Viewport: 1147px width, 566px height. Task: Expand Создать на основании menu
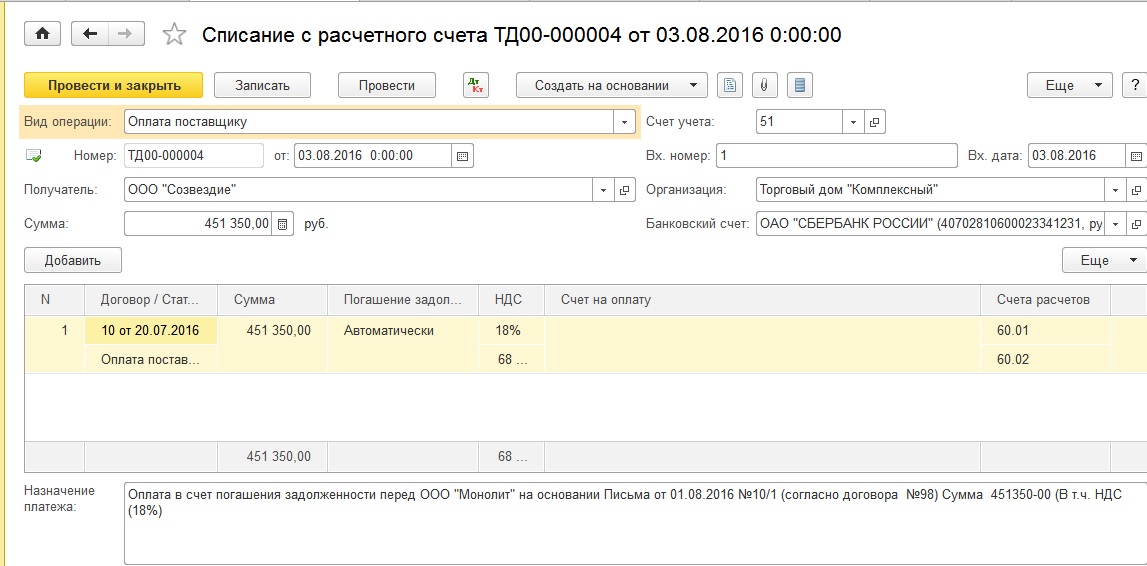[x=612, y=85]
